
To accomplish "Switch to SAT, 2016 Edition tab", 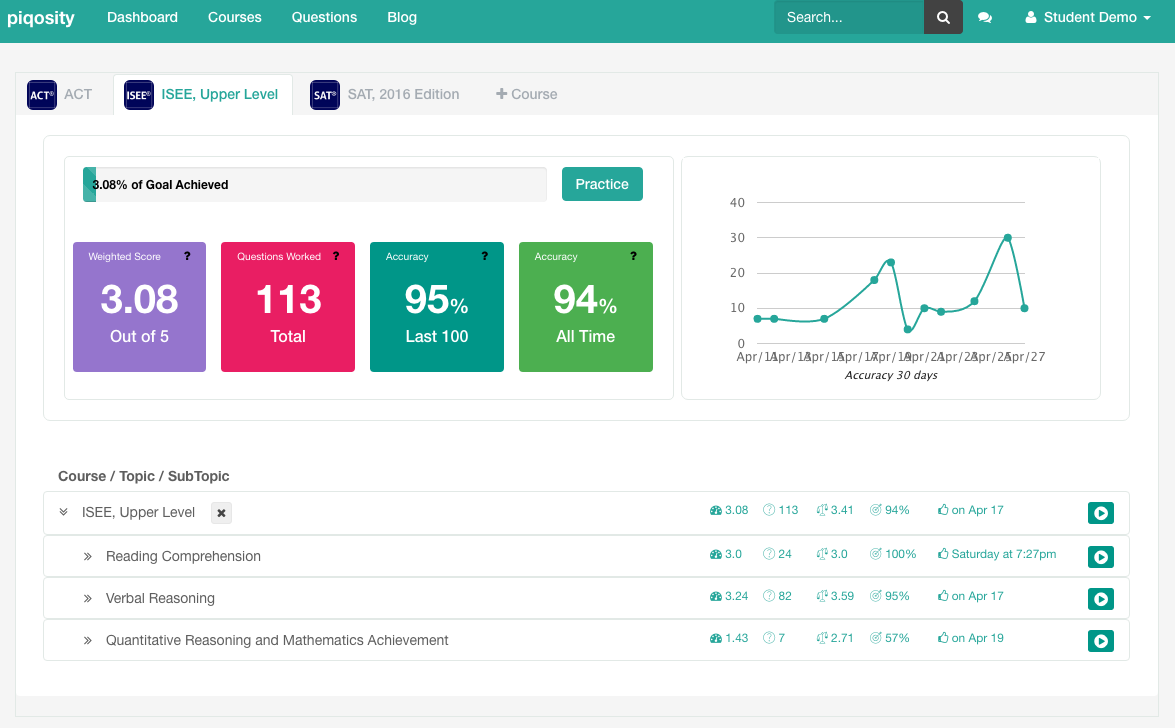I will pyautogui.click(x=385, y=94).
